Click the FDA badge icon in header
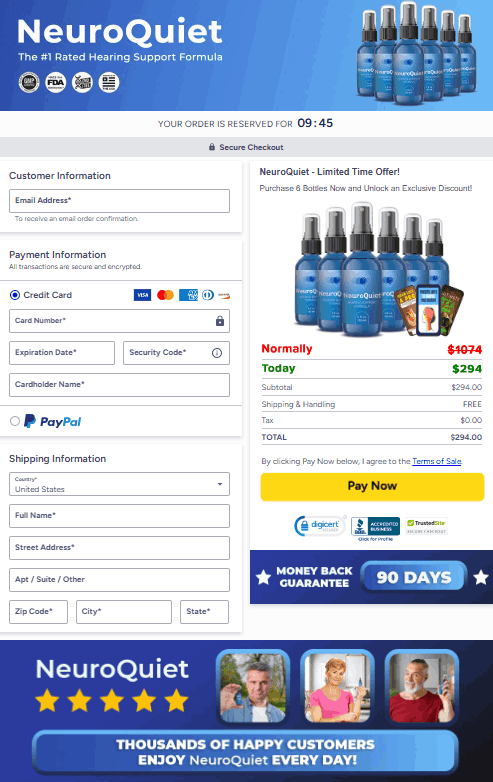The height and width of the screenshot is (782, 493). click(x=56, y=82)
